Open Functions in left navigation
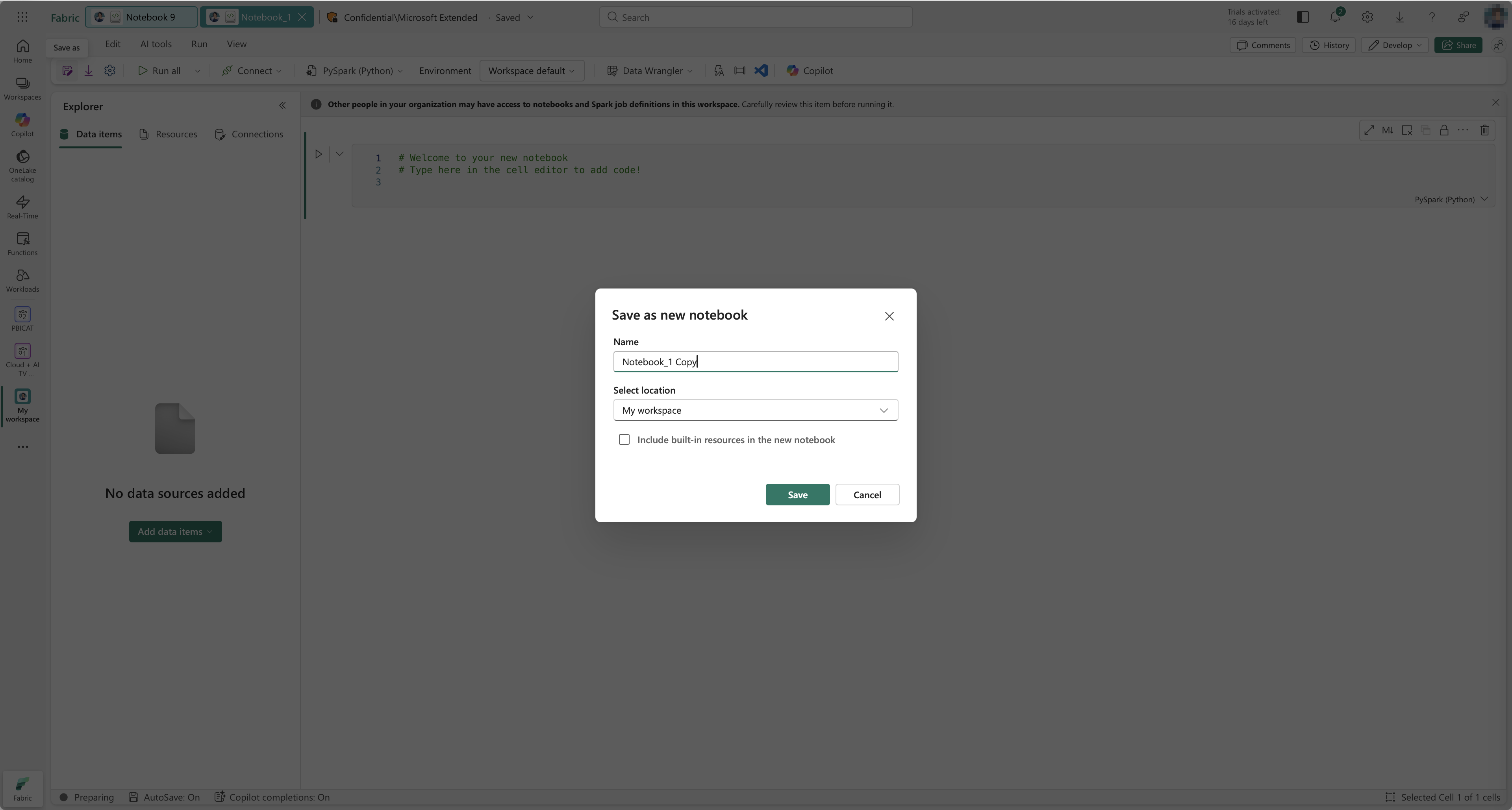This screenshot has width=1512, height=810. (22, 244)
